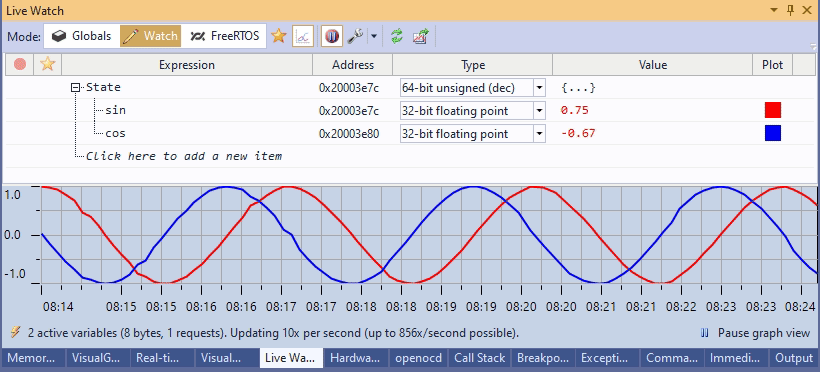Click "Click here to add a new item"
This screenshot has height=372, width=820.
184,156
